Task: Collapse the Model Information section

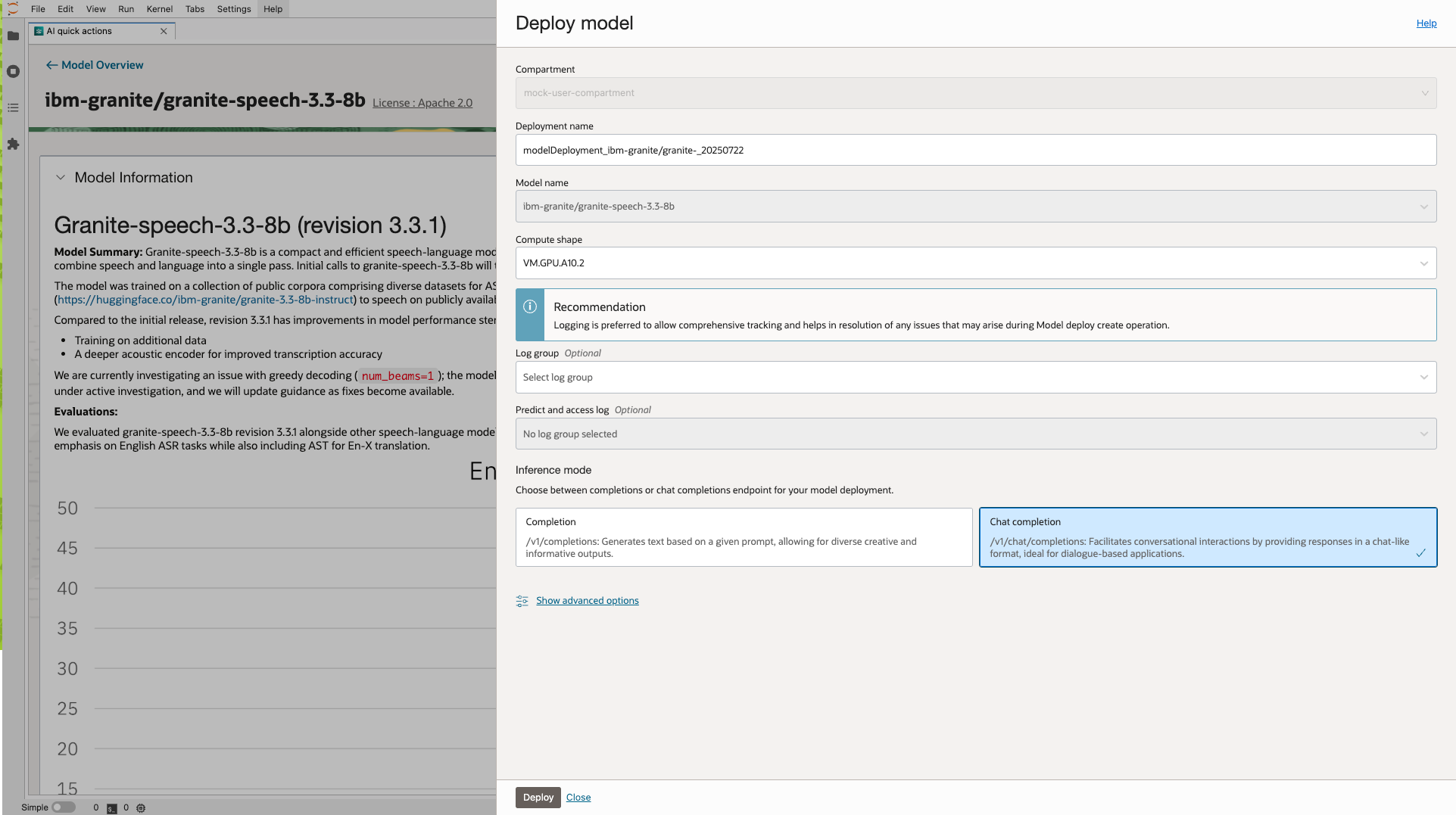Action: click(x=61, y=178)
